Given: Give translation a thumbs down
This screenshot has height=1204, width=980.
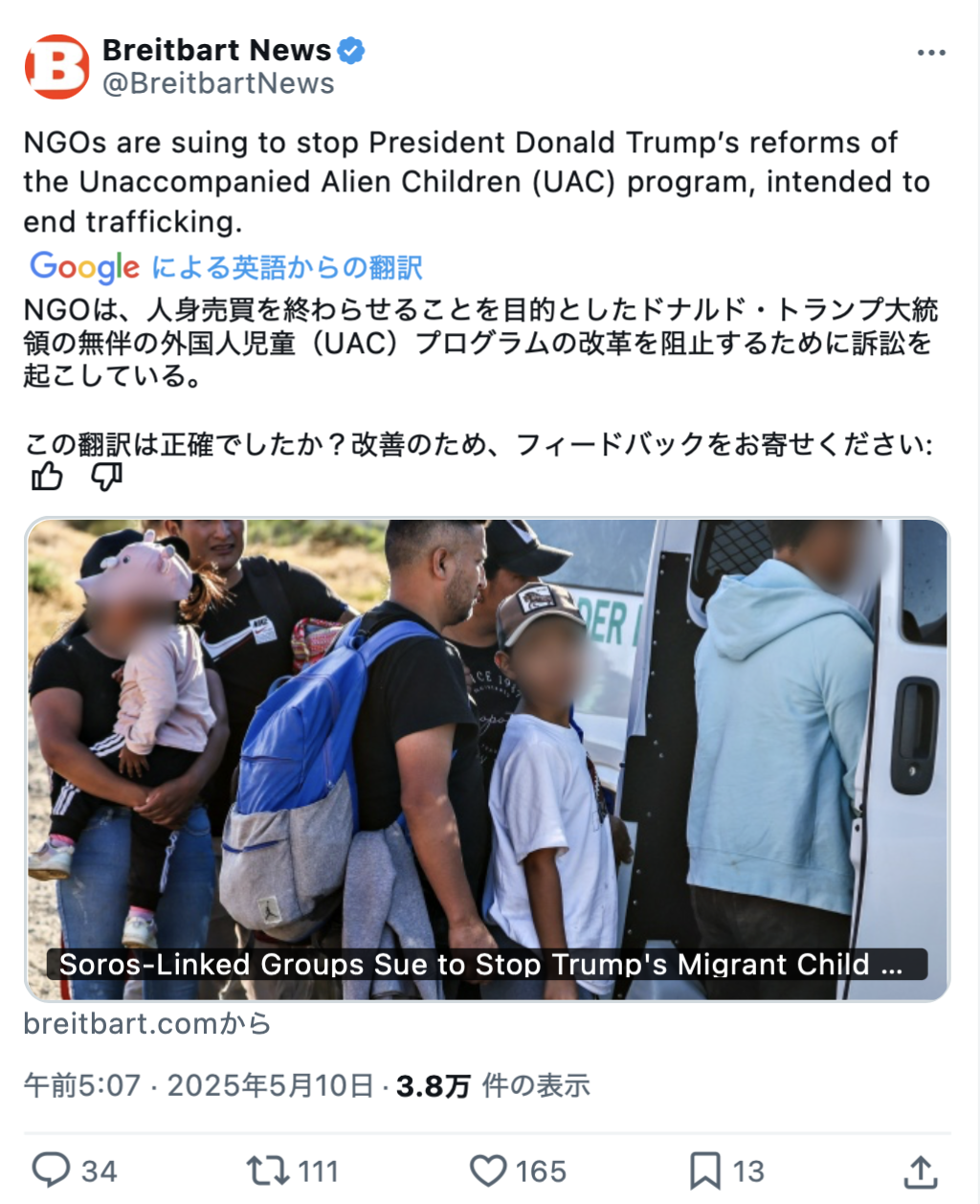Looking at the screenshot, I should [106, 476].
